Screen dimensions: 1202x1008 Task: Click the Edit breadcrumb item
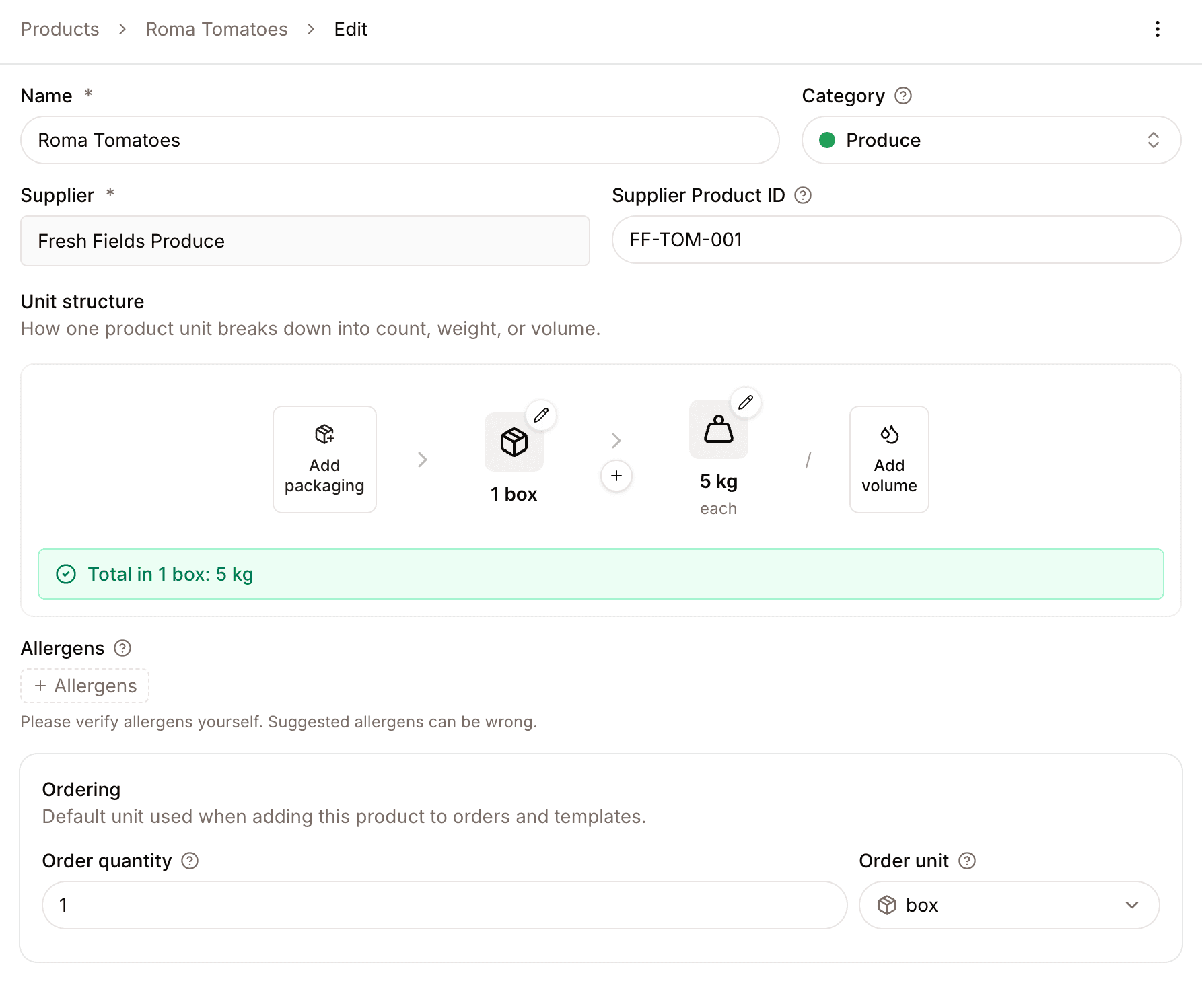click(351, 29)
